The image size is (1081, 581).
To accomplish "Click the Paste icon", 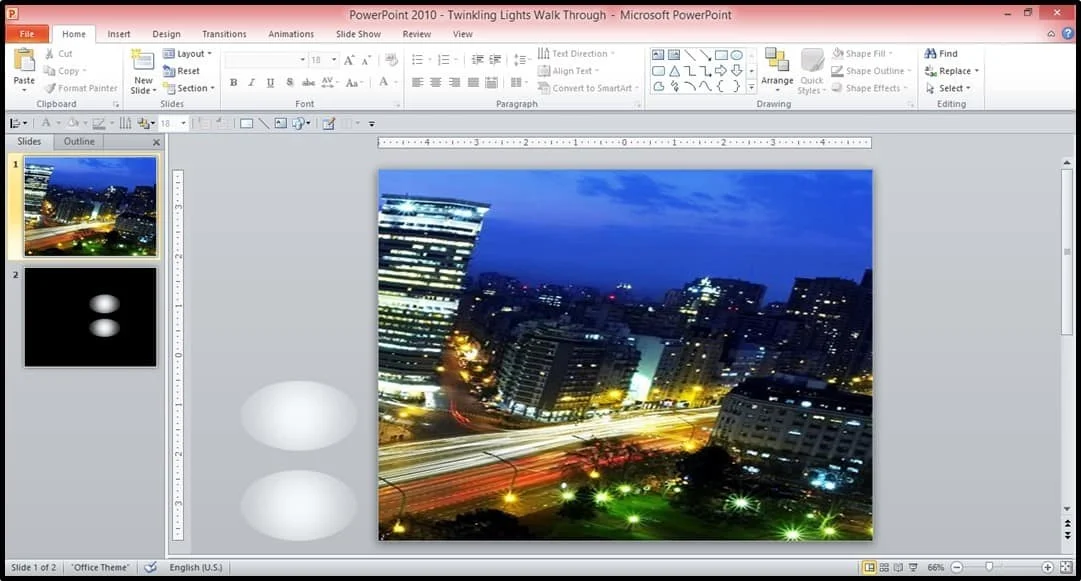I will tap(24, 61).
